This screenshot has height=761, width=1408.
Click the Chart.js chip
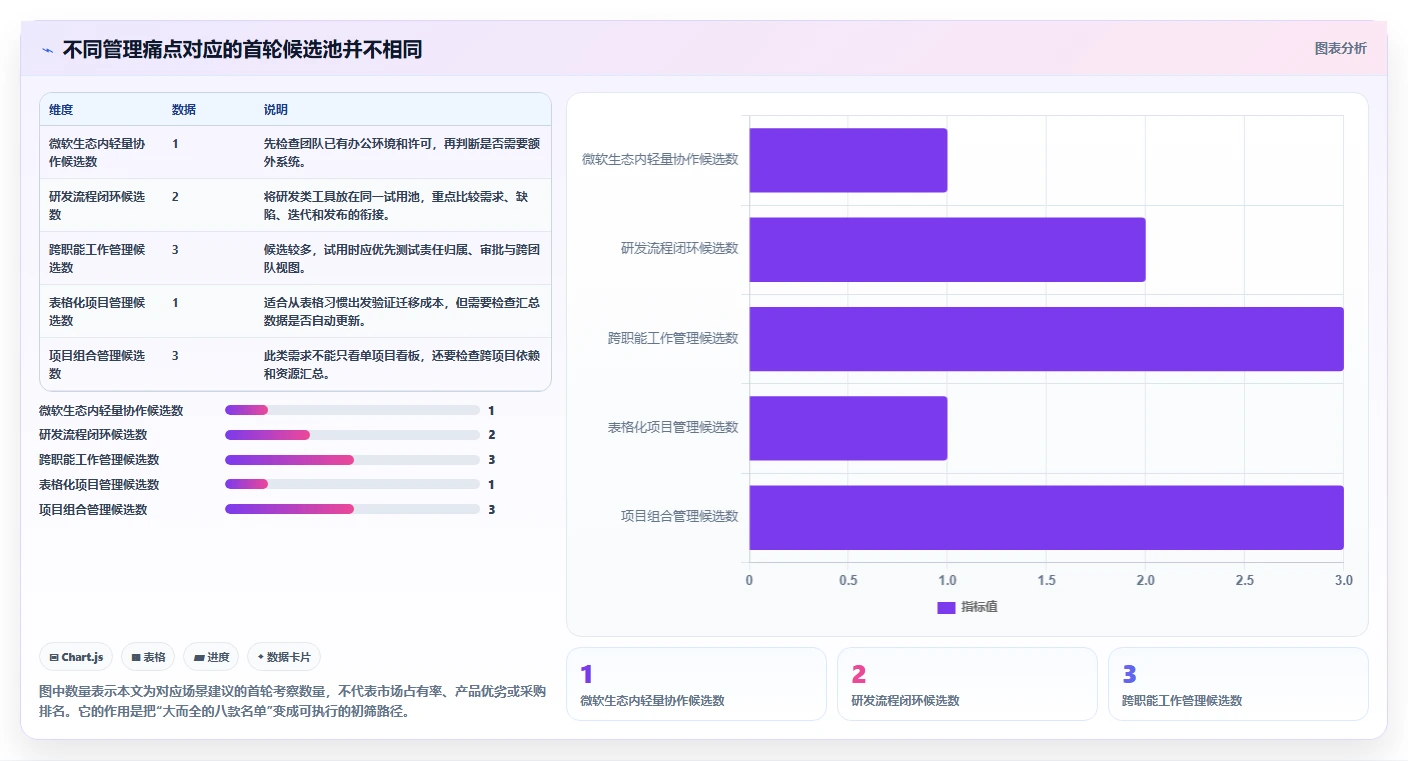[x=76, y=657]
